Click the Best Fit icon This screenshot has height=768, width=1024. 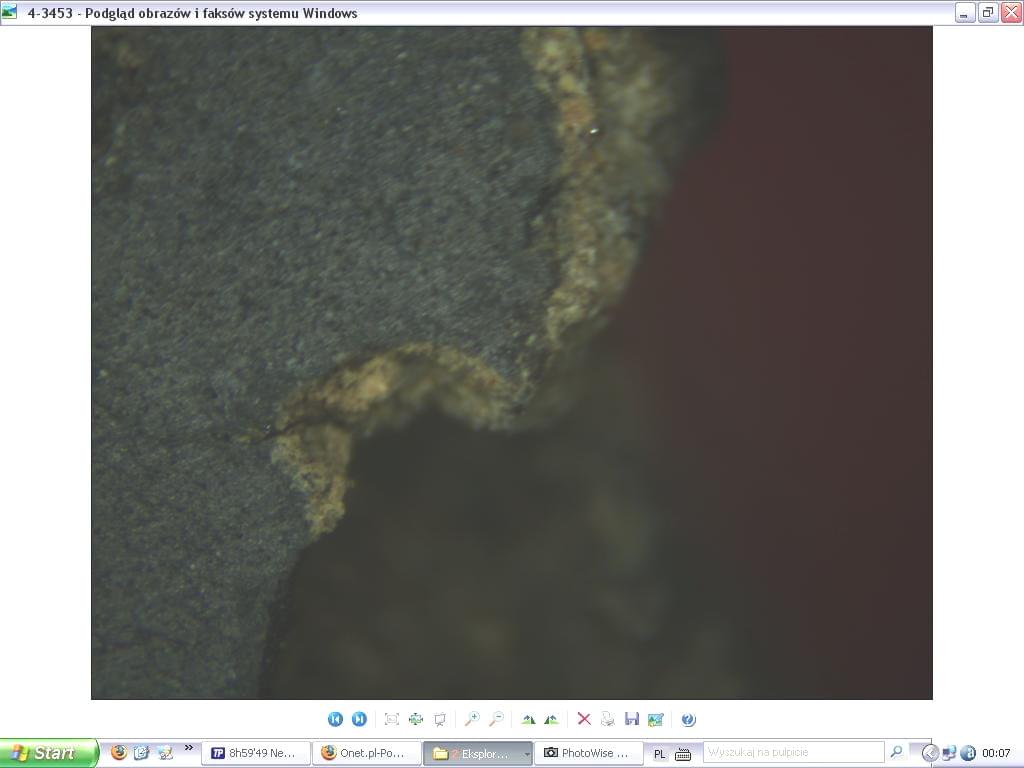[x=392, y=719]
